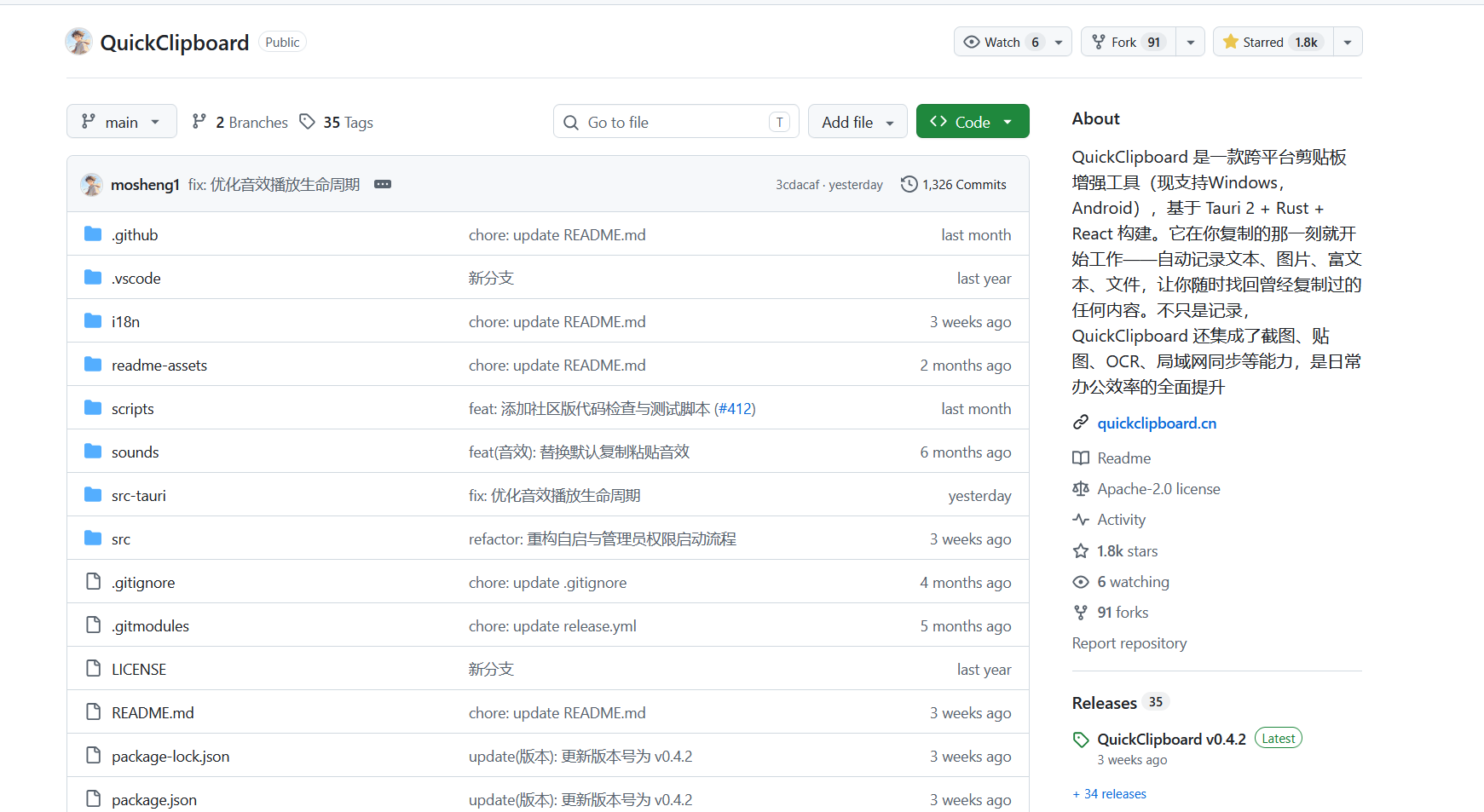Image resolution: width=1484 pixels, height=812 pixels.
Task: Open the fork list dropdown arrow
Action: click(x=1191, y=42)
